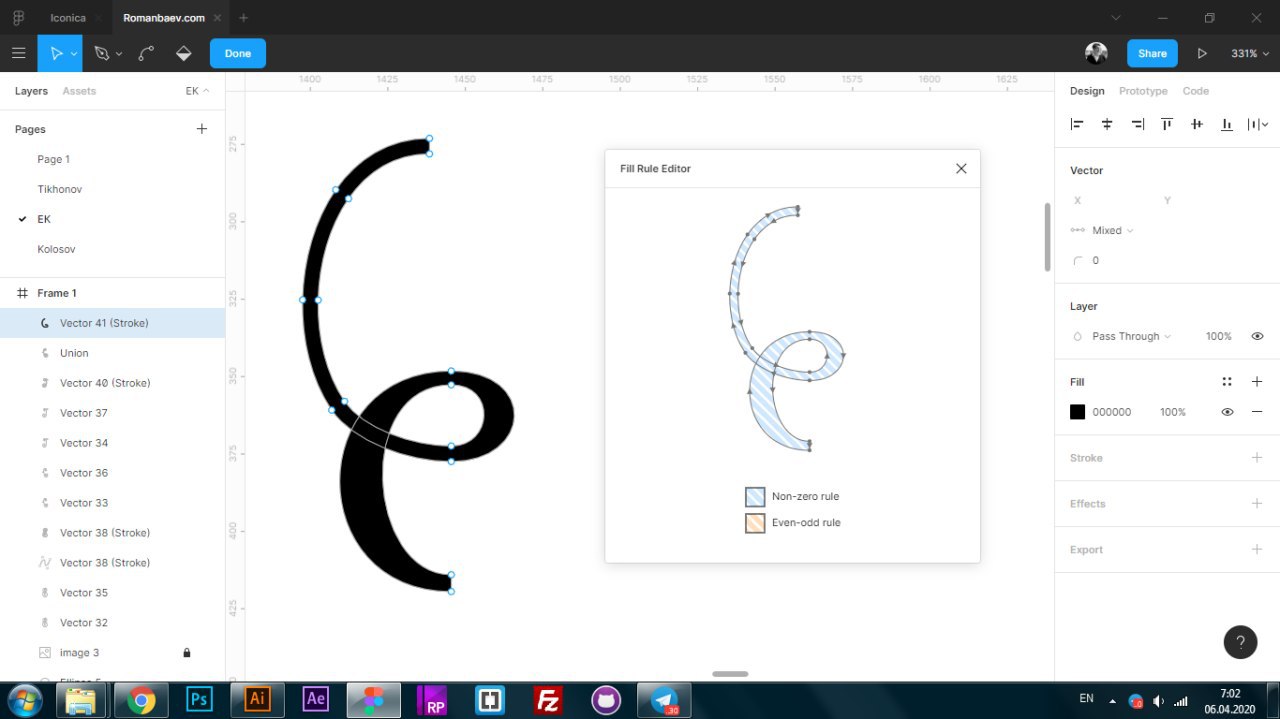
Task: Open Telegram from the taskbar
Action: (x=664, y=700)
